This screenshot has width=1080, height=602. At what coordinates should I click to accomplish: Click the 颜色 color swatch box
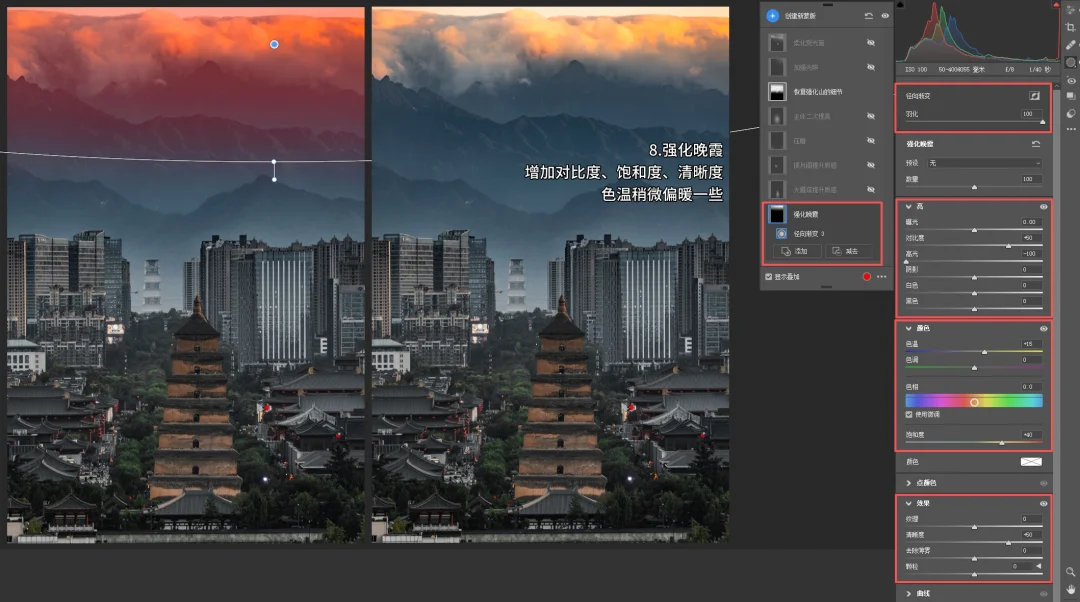coord(1030,462)
